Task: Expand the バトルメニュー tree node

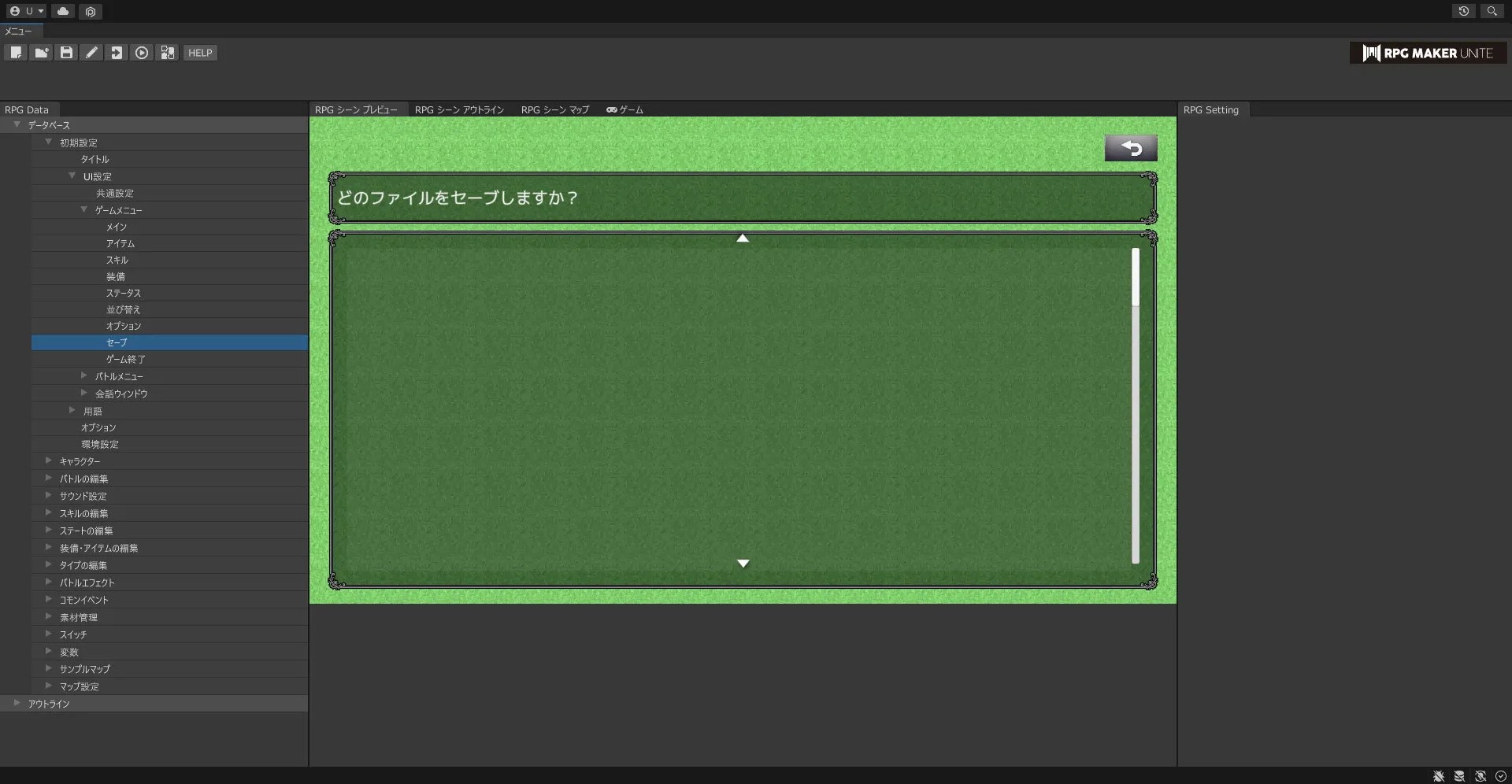Action: point(84,375)
